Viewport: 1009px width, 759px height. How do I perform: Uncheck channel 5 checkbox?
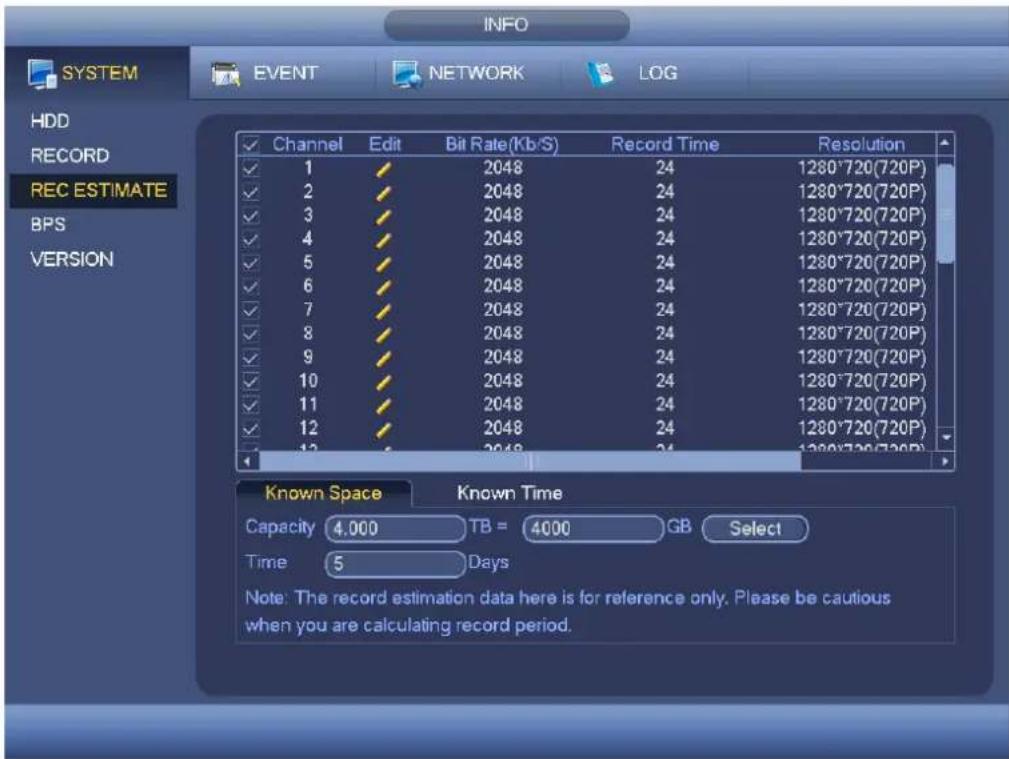pos(250,263)
